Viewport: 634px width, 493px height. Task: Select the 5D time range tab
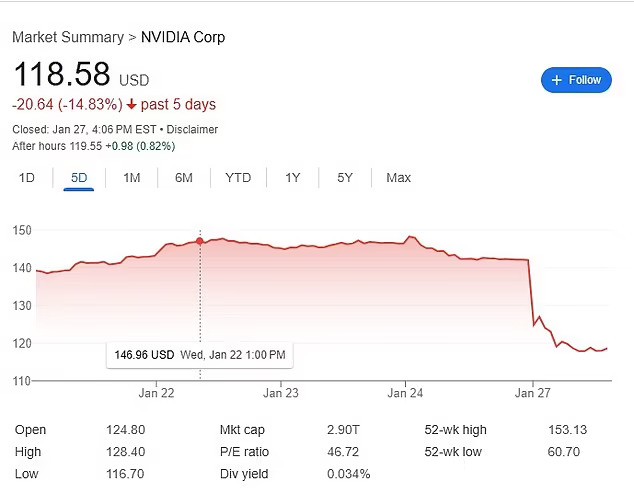coord(79,178)
